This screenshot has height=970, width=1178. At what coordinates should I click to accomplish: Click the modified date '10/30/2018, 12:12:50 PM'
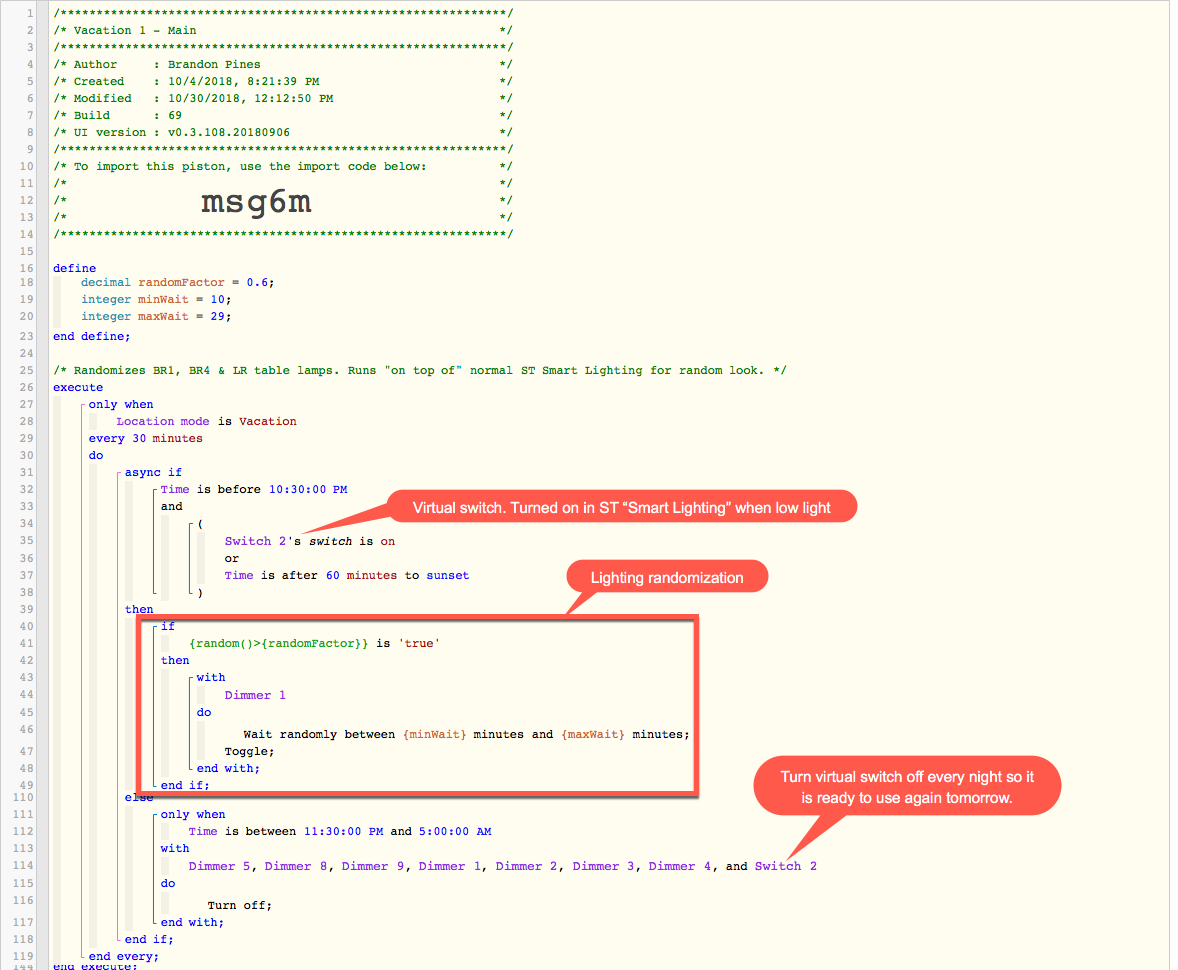[x=250, y=98]
